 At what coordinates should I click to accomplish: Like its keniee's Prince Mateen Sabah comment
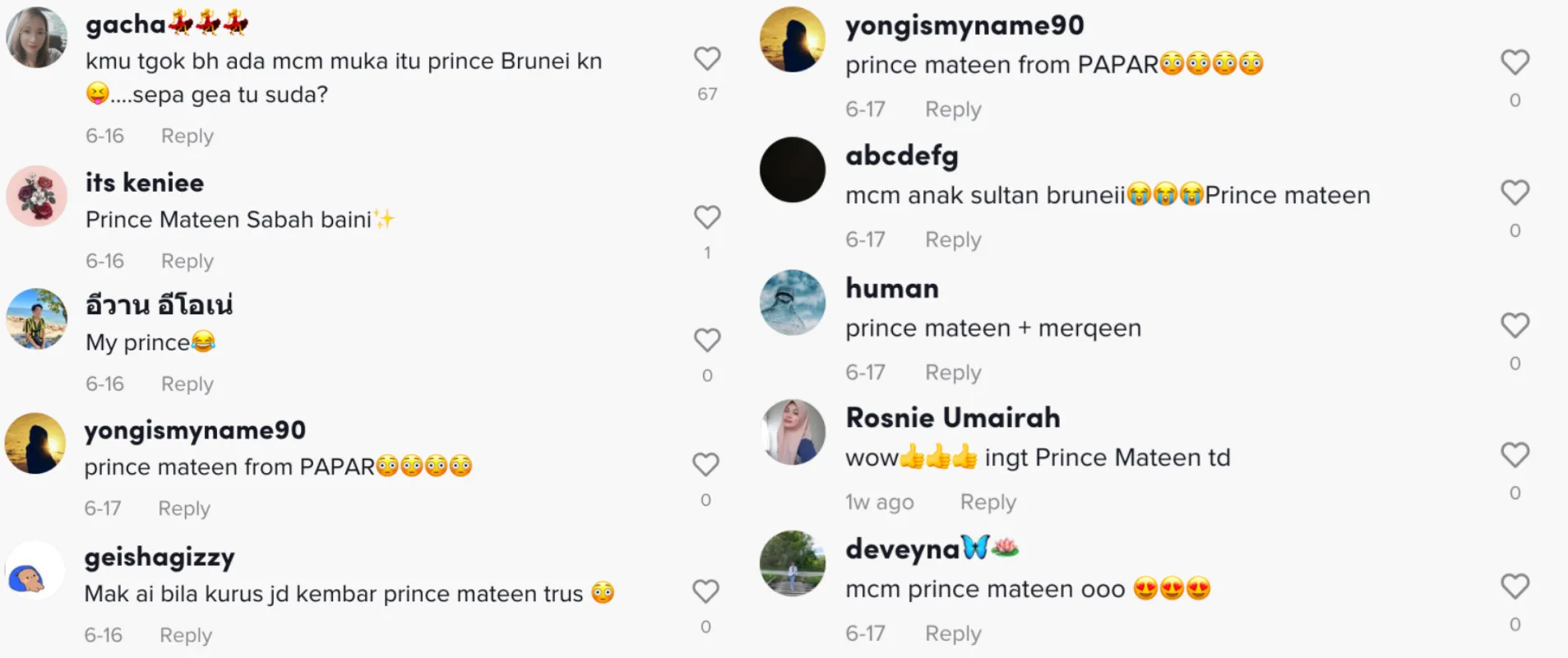coord(707,218)
